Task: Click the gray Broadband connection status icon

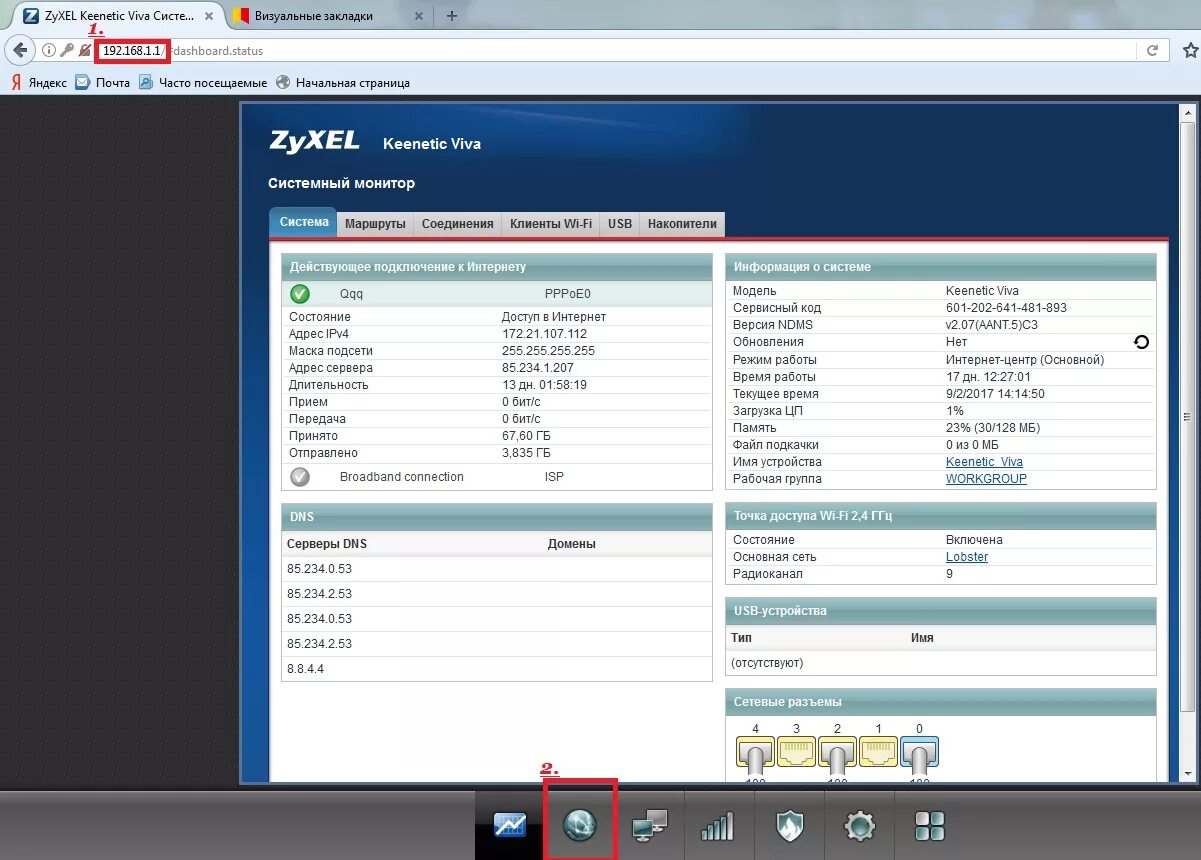Action: tap(300, 477)
